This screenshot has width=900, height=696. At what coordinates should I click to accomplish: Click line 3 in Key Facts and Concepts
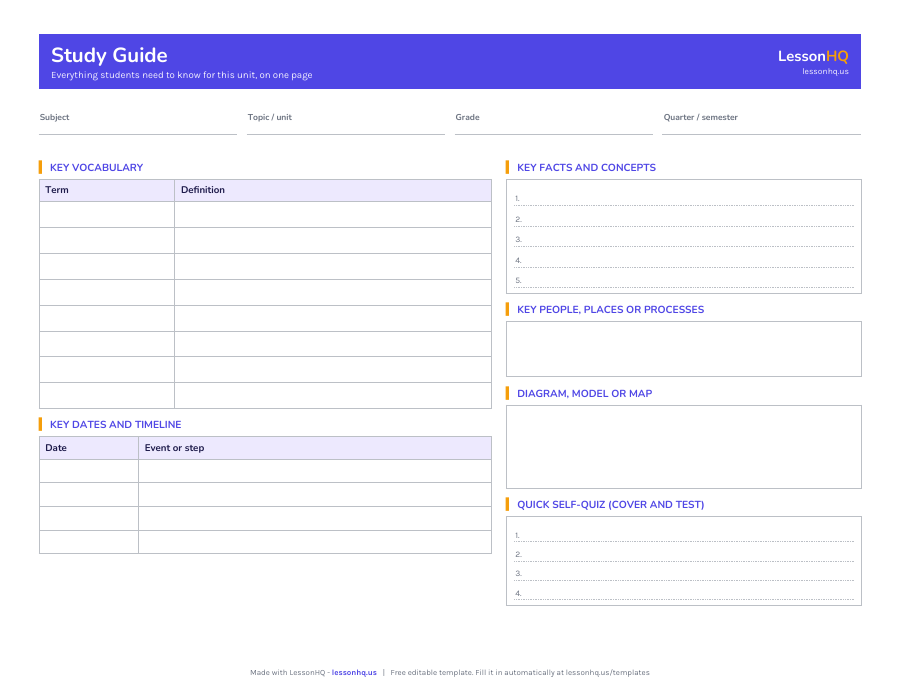point(684,240)
